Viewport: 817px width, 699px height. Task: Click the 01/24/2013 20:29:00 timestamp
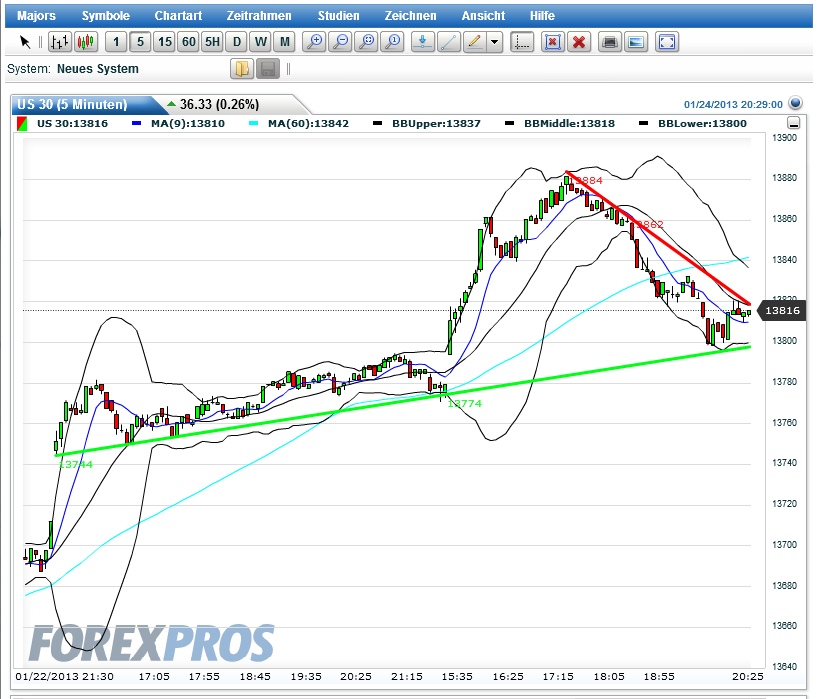[733, 105]
